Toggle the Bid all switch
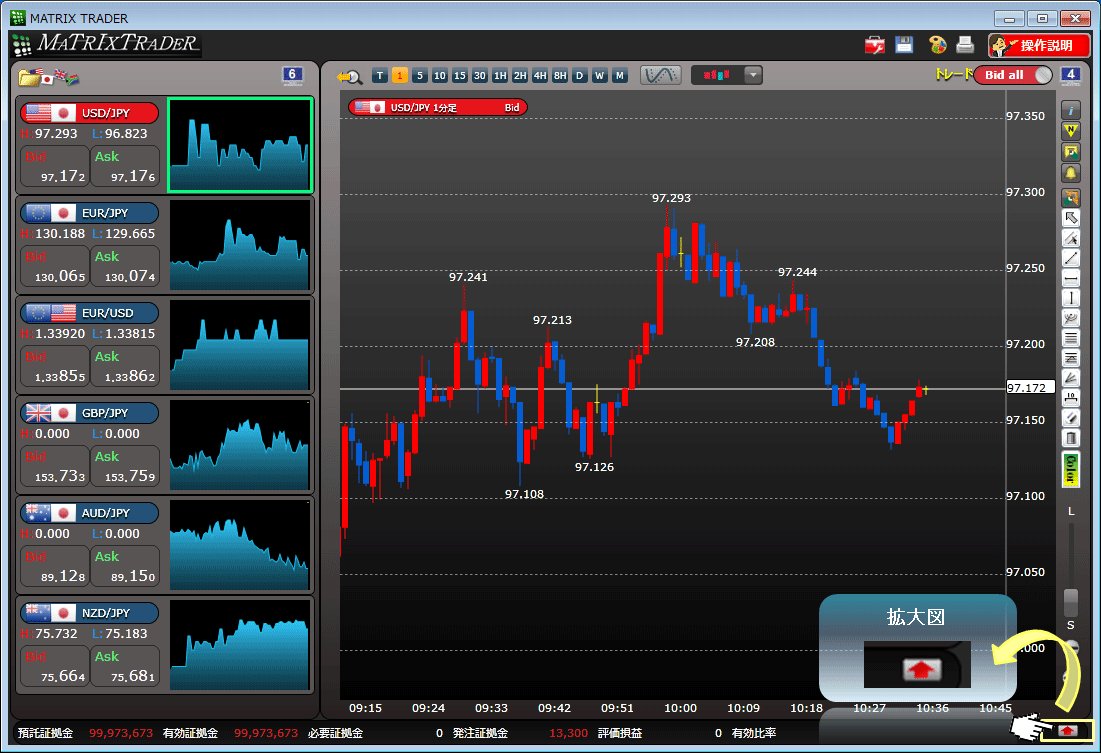The image size is (1101, 753). 1013,75
